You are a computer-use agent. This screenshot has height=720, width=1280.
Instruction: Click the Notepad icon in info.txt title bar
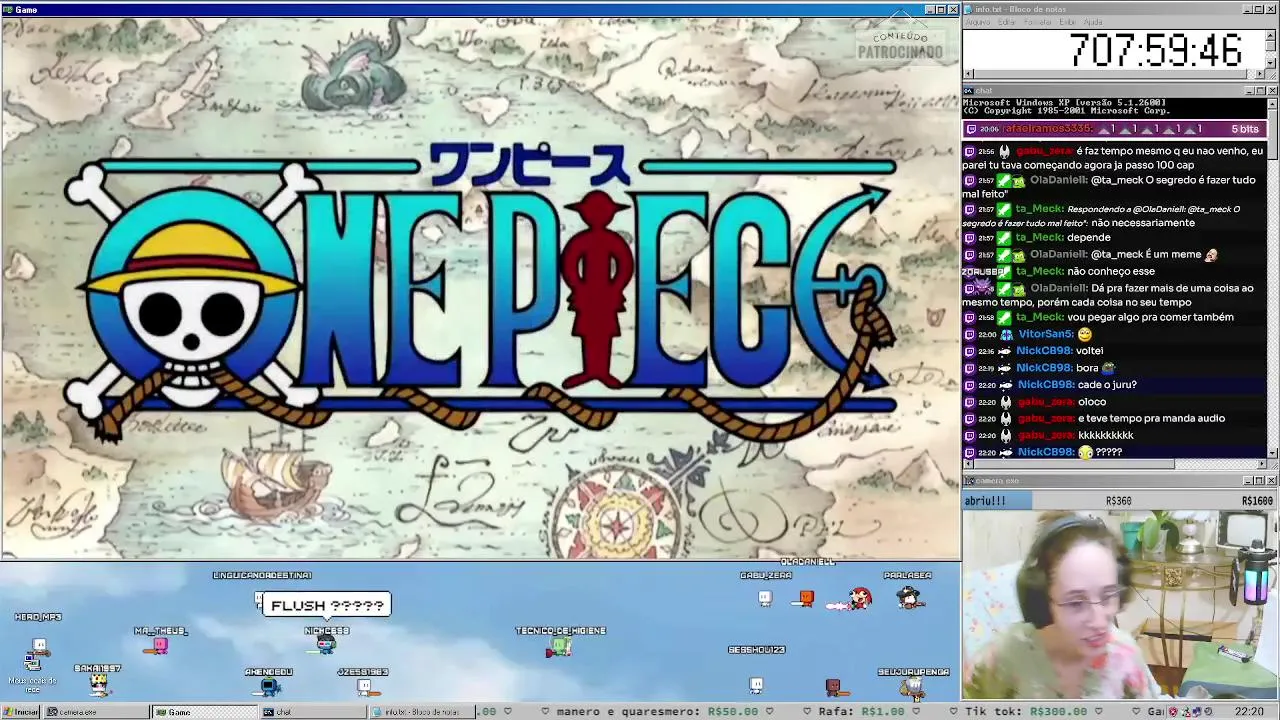(968, 9)
